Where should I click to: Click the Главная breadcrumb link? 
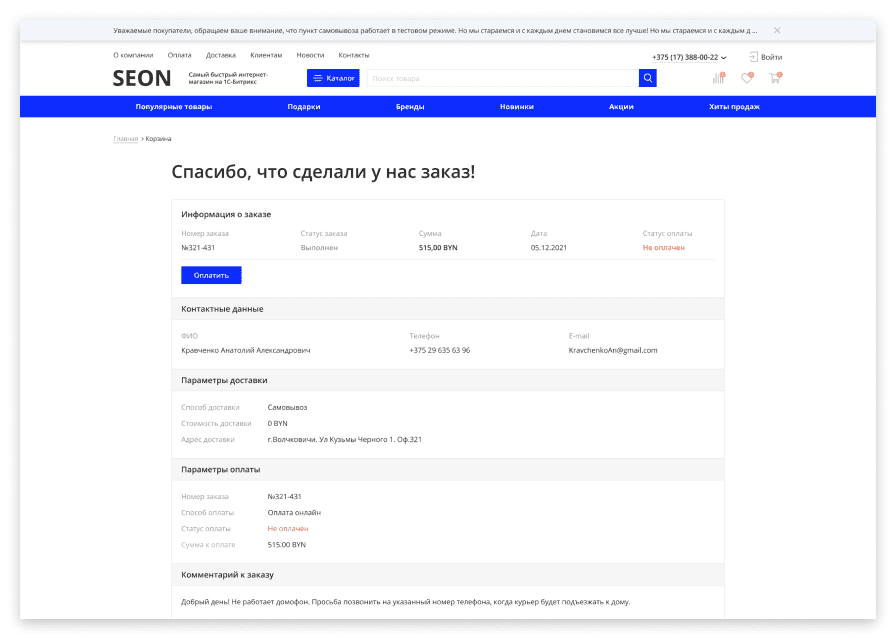pos(126,138)
